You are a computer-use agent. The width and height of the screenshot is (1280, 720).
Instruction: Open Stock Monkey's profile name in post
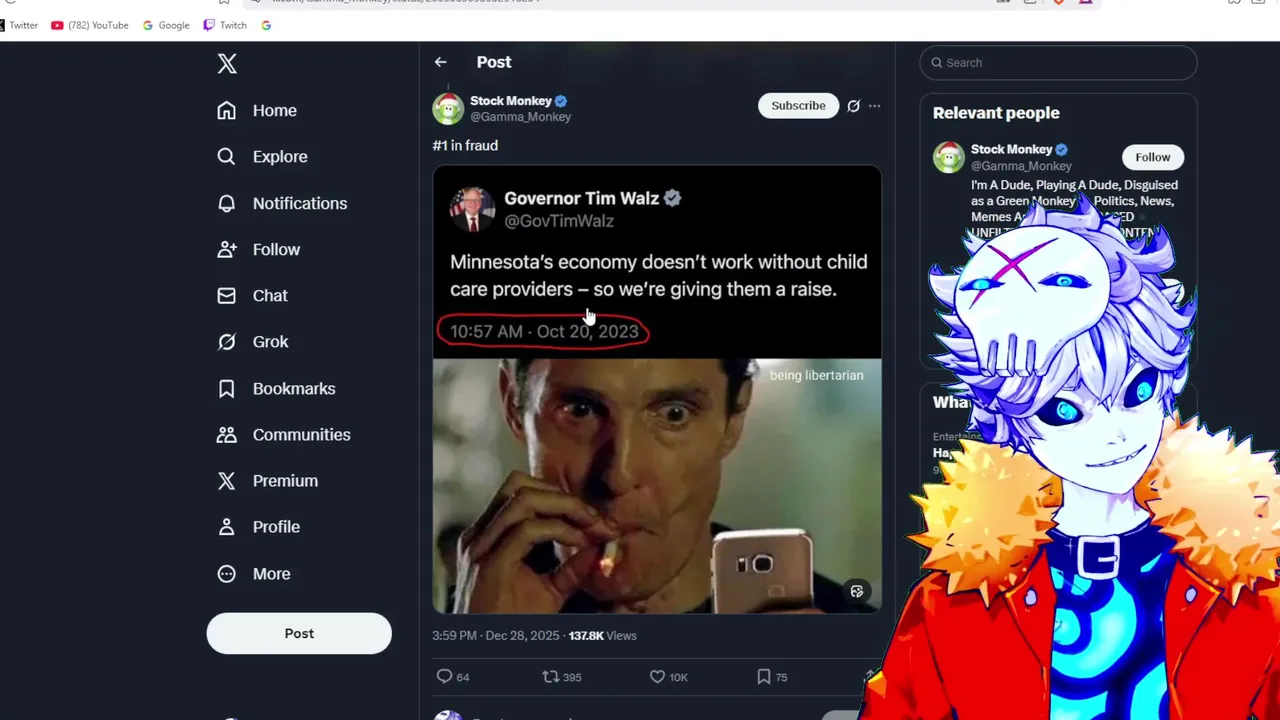point(511,101)
